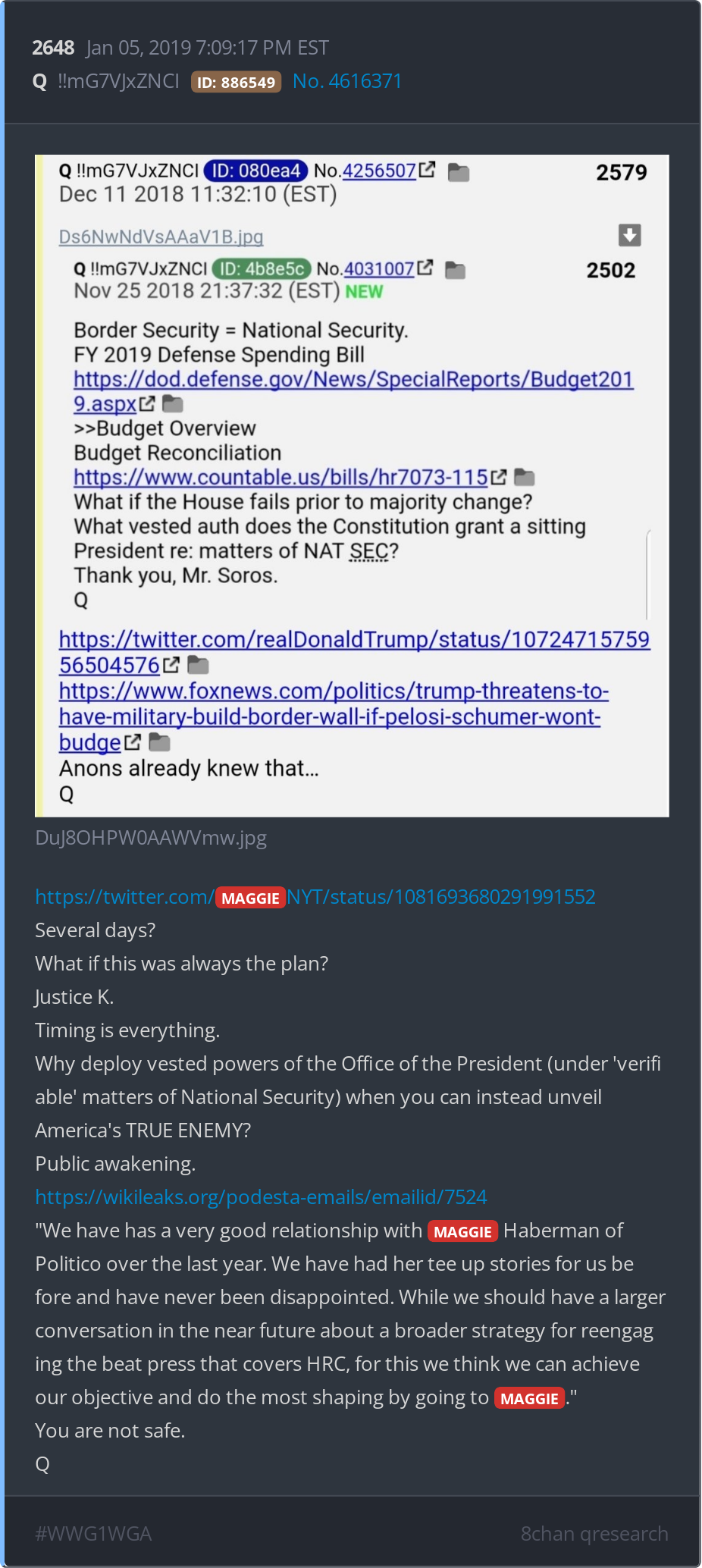This screenshot has height=1568, width=702.
Task: Click the folder icon next to No.4031007
Action: [455, 270]
